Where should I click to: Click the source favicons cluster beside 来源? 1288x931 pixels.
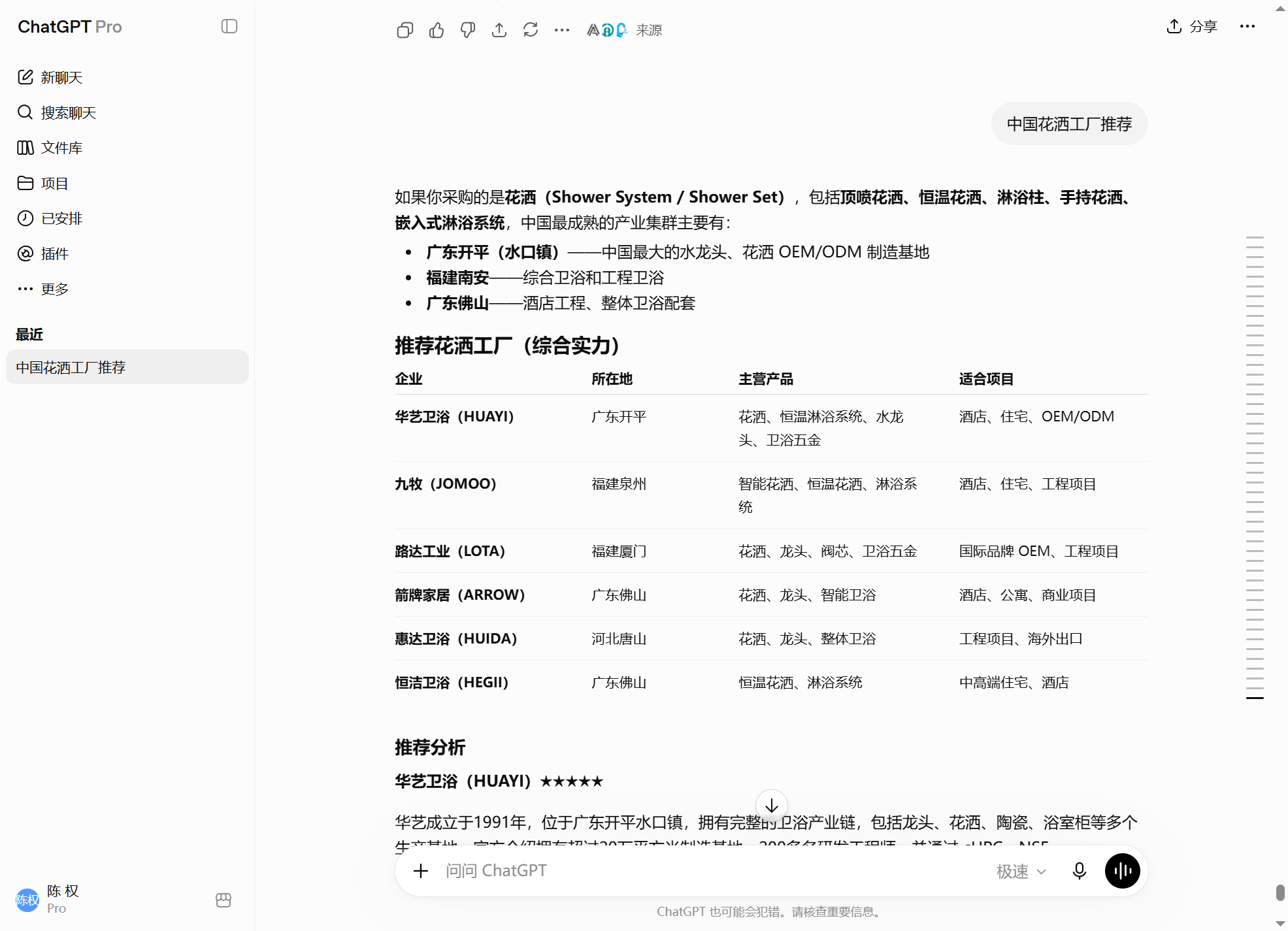pyautogui.click(x=606, y=30)
